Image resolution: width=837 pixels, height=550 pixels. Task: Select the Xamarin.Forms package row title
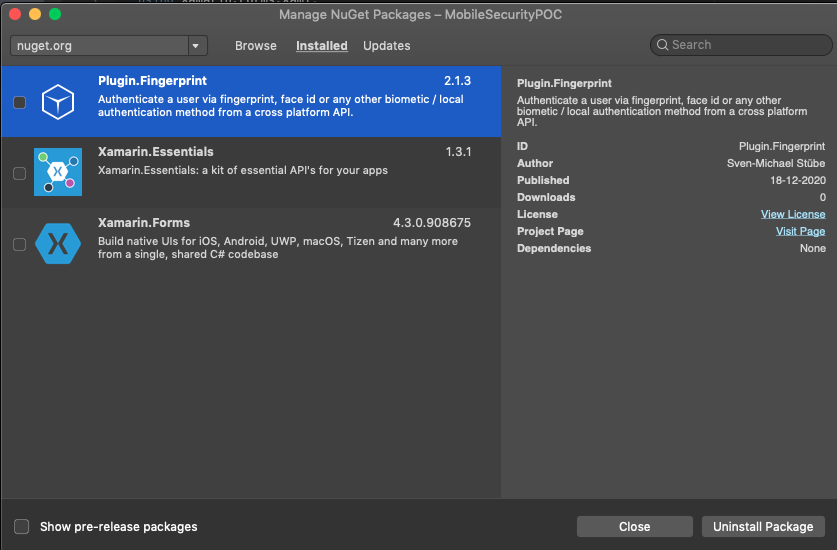[144, 223]
